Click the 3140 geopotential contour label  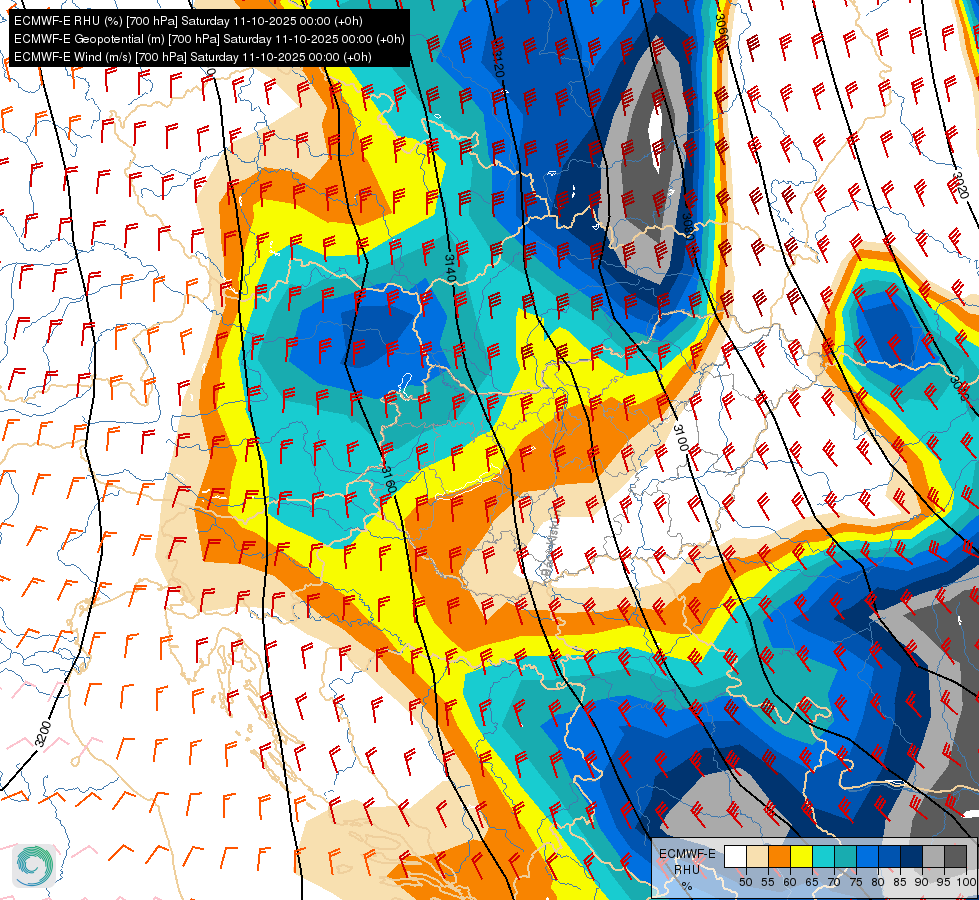pos(451,268)
